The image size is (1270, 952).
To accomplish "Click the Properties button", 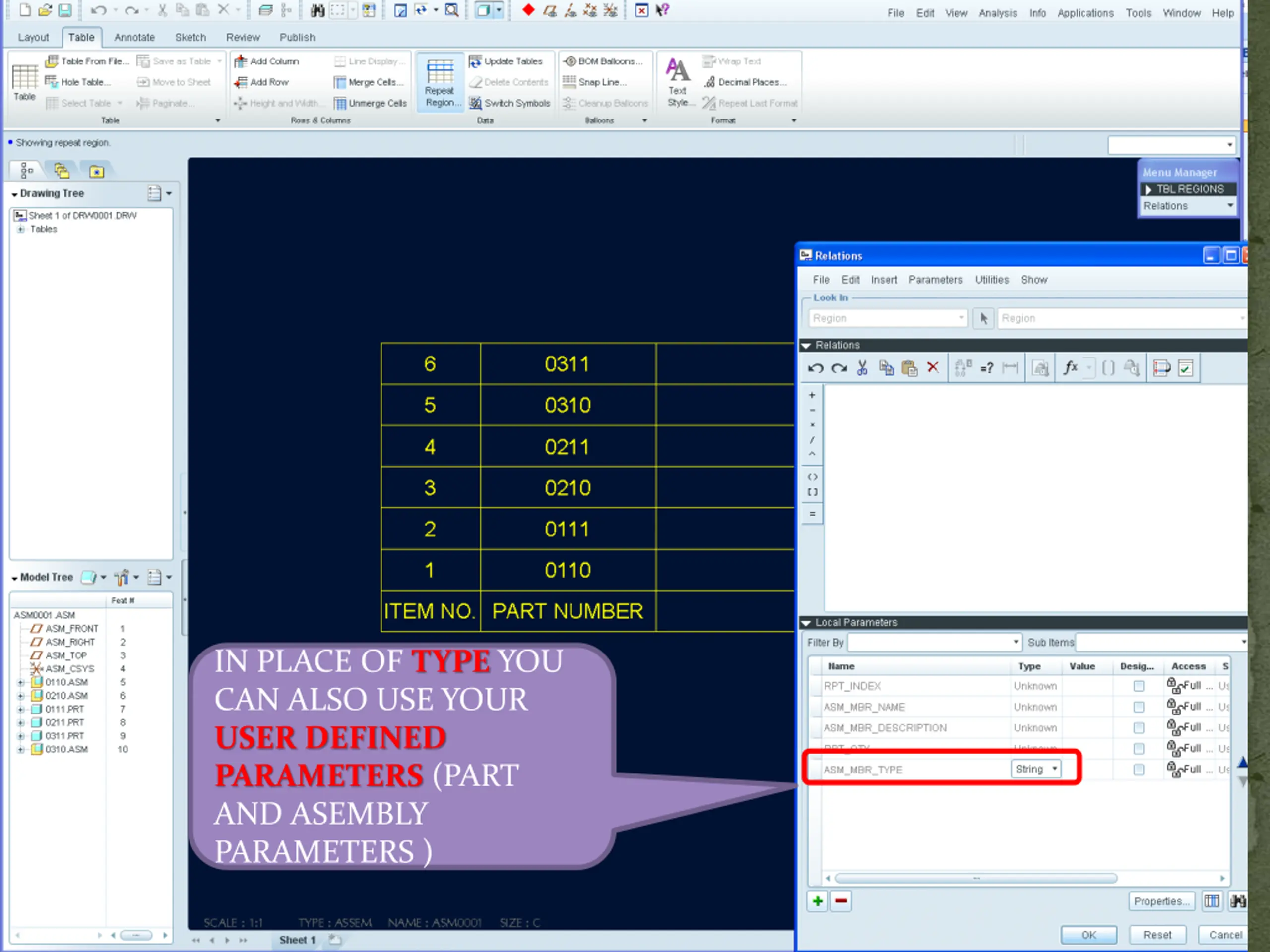I will [x=1161, y=901].
